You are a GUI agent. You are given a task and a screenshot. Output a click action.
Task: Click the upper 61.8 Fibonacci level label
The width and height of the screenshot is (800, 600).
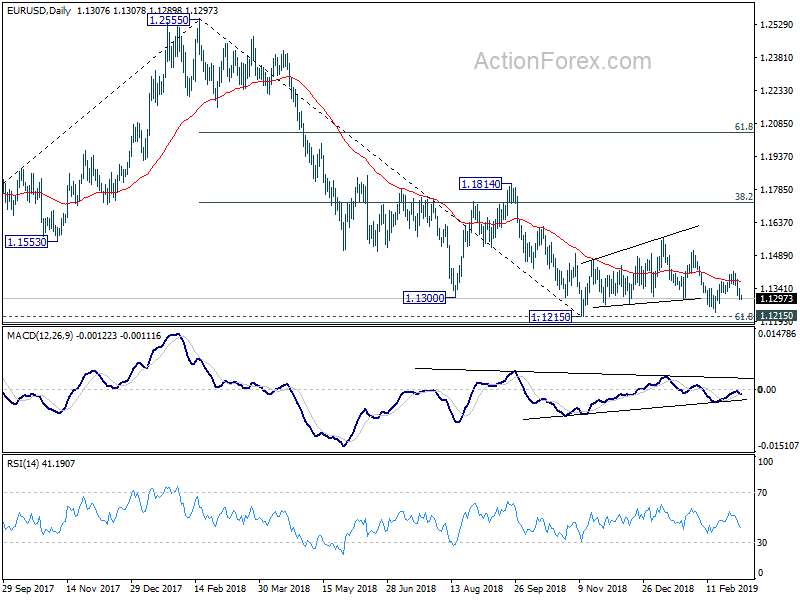click(744, 126)
